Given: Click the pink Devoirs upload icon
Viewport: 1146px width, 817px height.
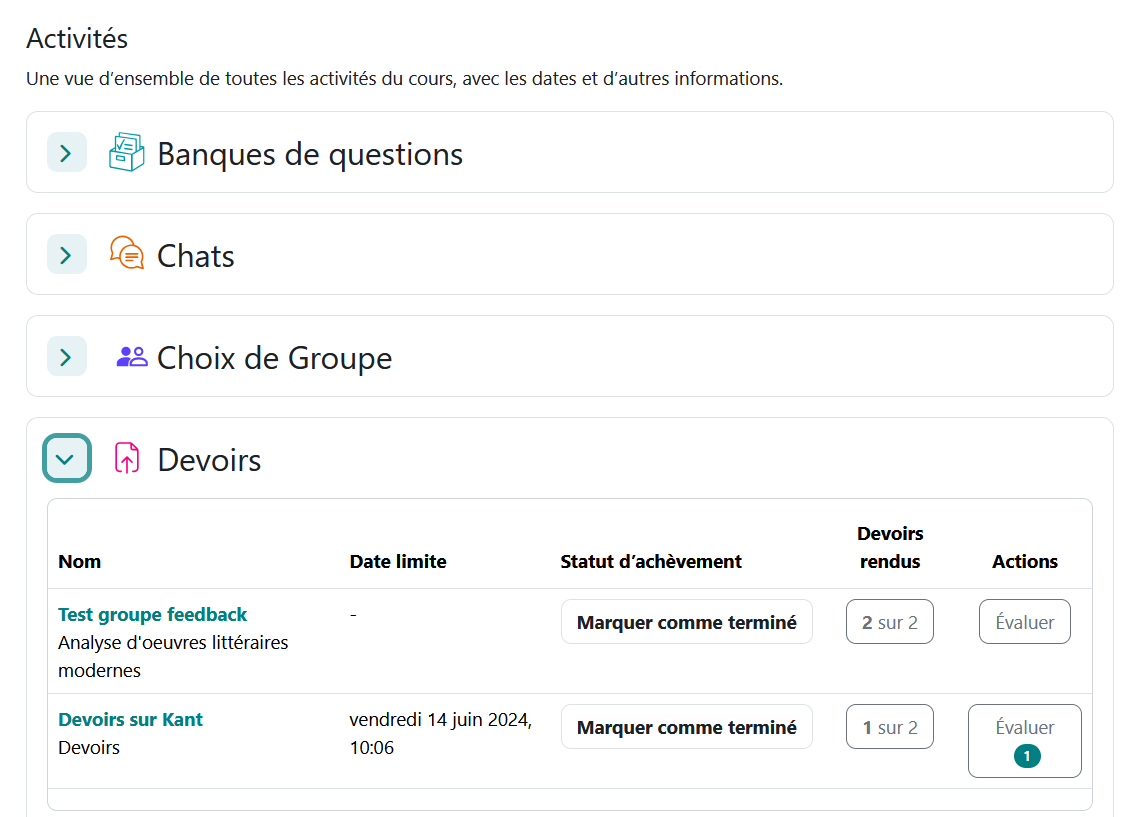Looking at the screenshot, I should coord(127,458).
